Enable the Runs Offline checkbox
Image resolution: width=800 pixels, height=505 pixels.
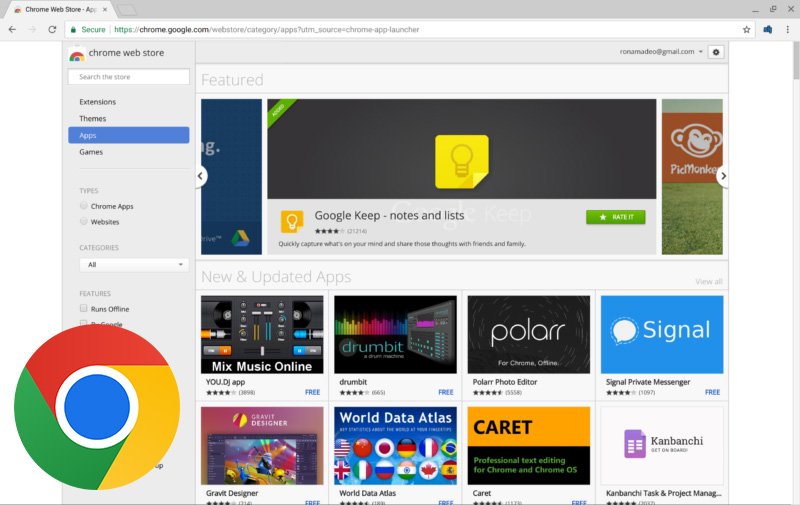(x=84, y=308)
